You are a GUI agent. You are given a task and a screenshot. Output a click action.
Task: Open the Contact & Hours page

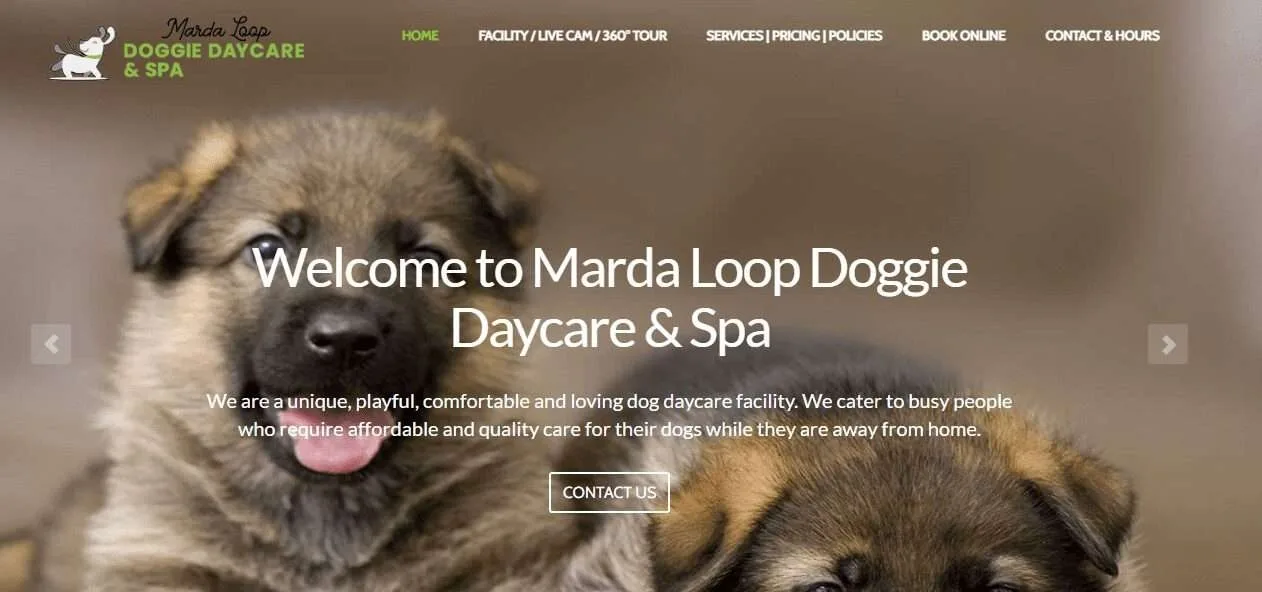click(1102, 35)
